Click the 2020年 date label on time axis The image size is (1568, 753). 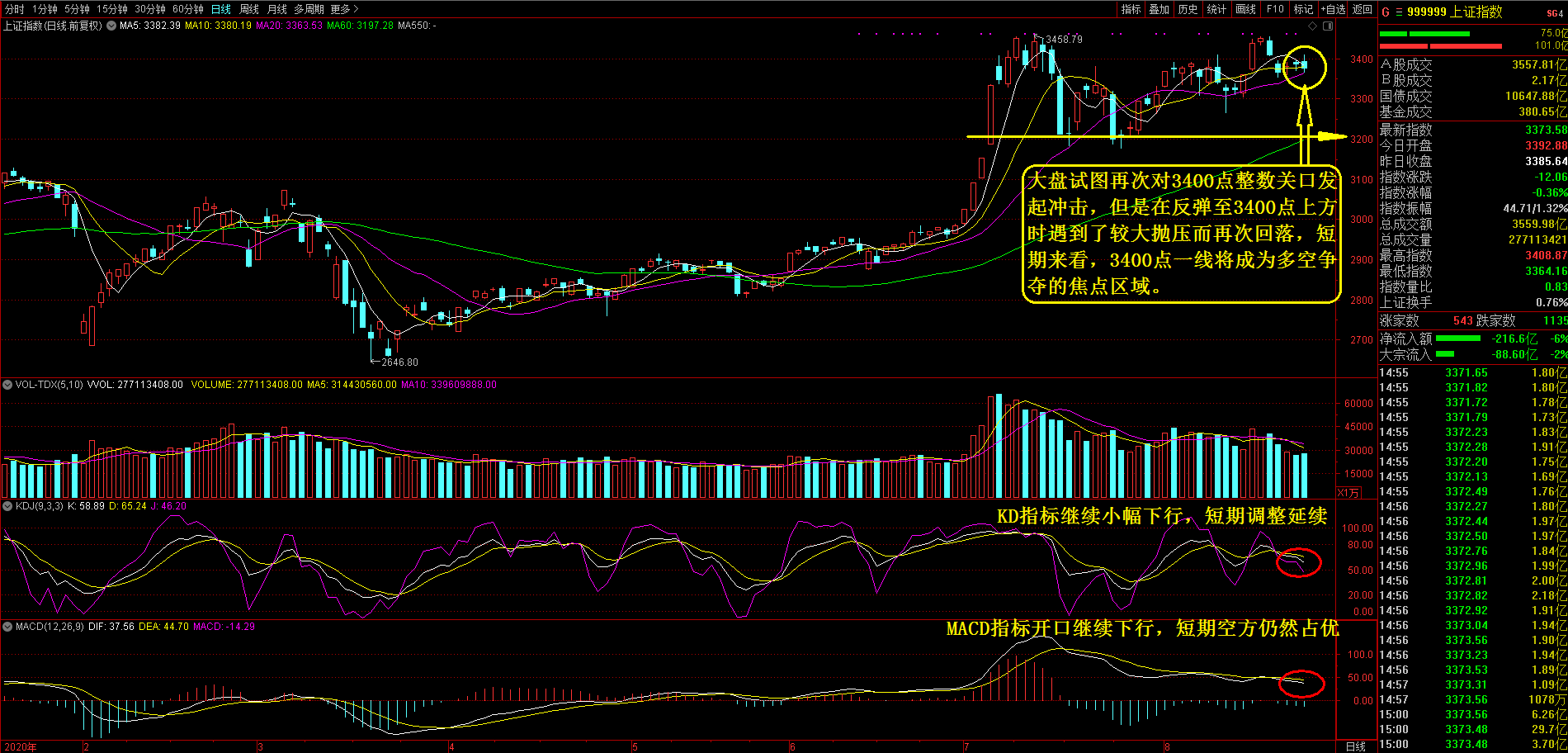tap(20, 746)
